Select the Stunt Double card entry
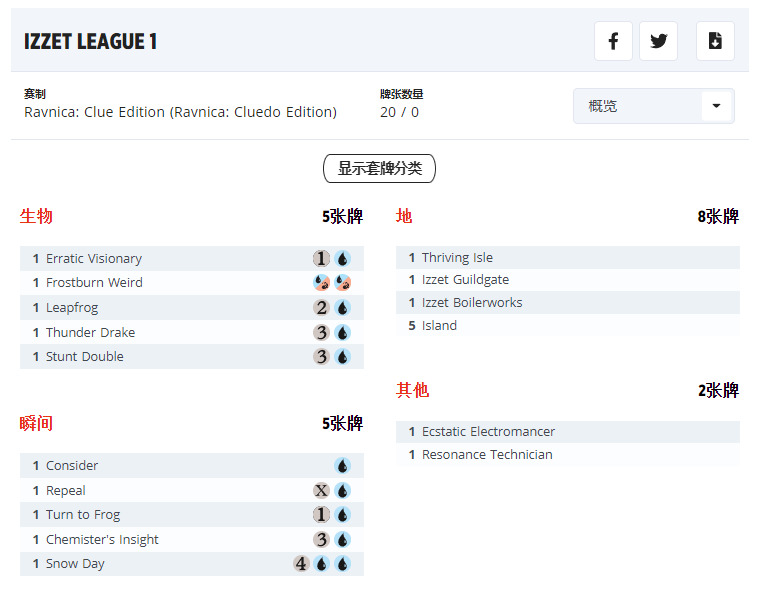Viewport: 757px width, 601px height. 85,357
